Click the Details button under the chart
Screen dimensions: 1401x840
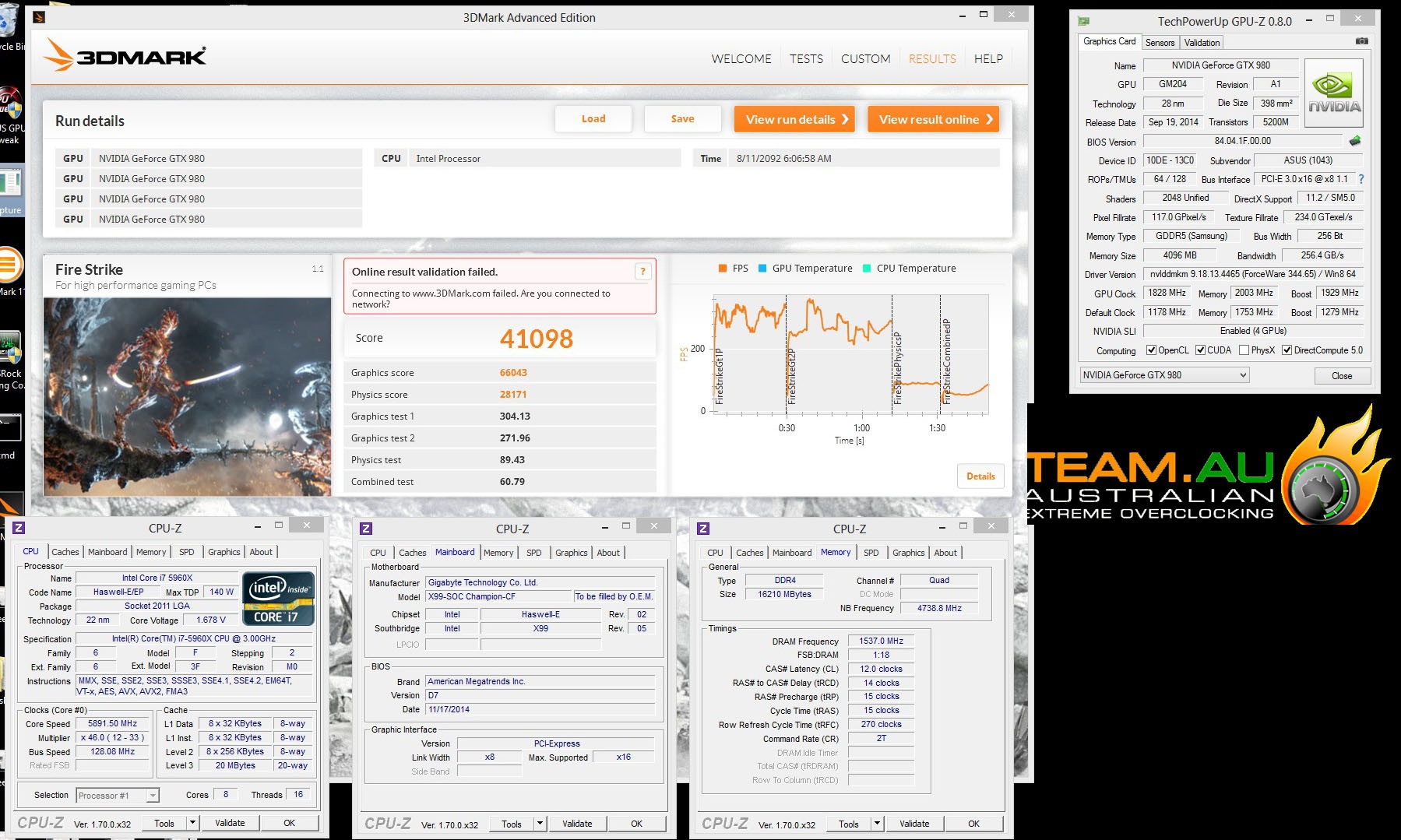pos(980,476)
